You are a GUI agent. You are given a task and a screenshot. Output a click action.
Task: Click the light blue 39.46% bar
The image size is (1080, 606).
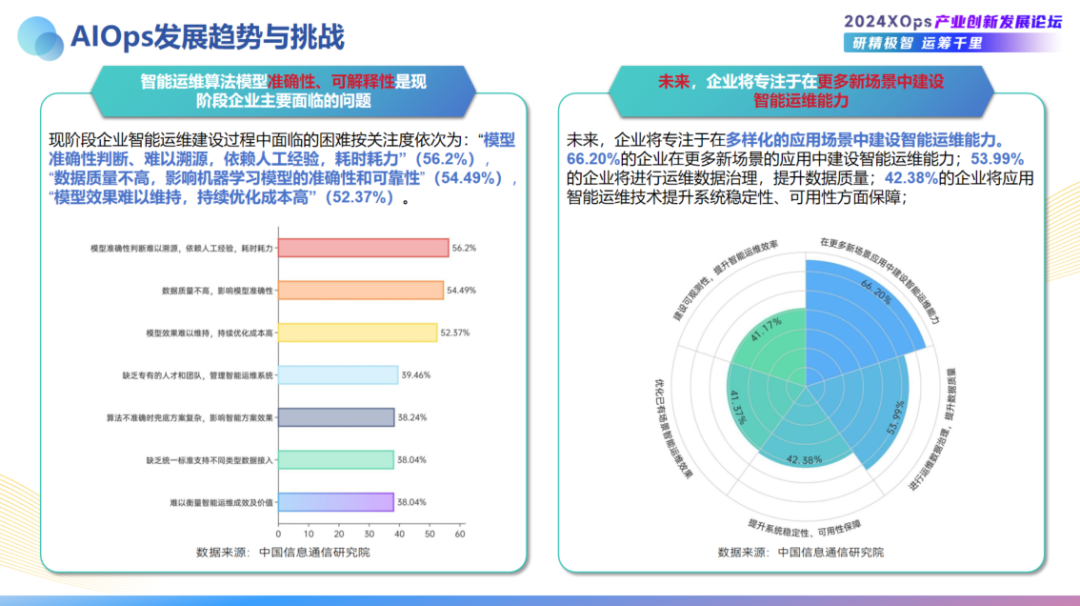tap(338, 375)
